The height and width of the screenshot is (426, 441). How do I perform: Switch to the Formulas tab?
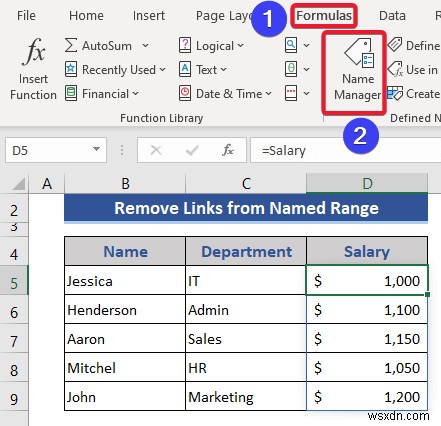[324, 15]
